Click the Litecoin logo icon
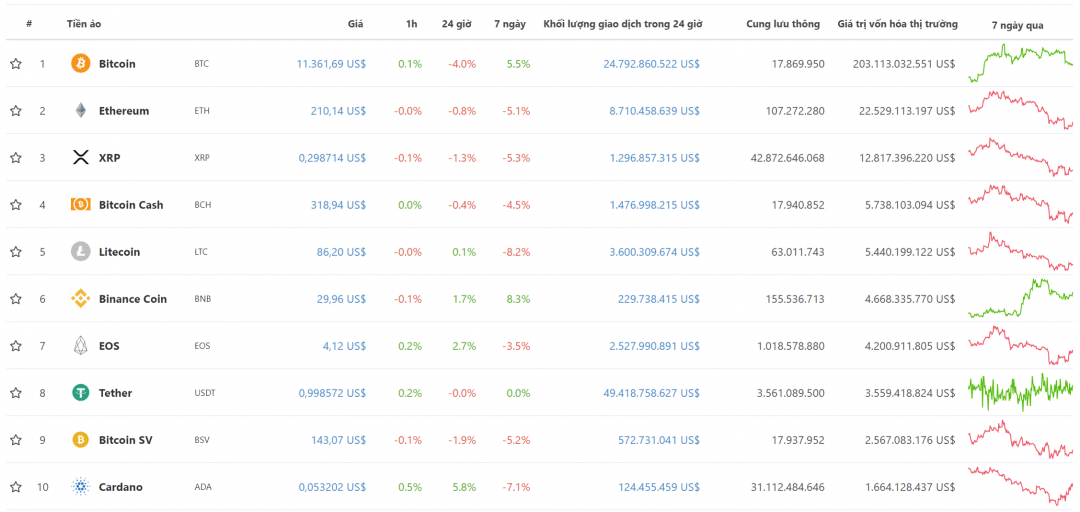1080x512 pixels. click(x=81, y=252)
